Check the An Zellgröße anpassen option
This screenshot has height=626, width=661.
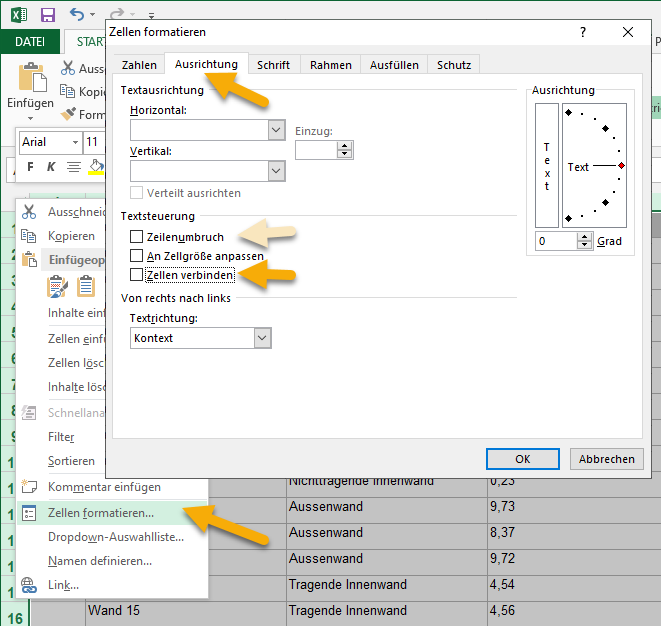pyautogui.click(x=136, y=256)
